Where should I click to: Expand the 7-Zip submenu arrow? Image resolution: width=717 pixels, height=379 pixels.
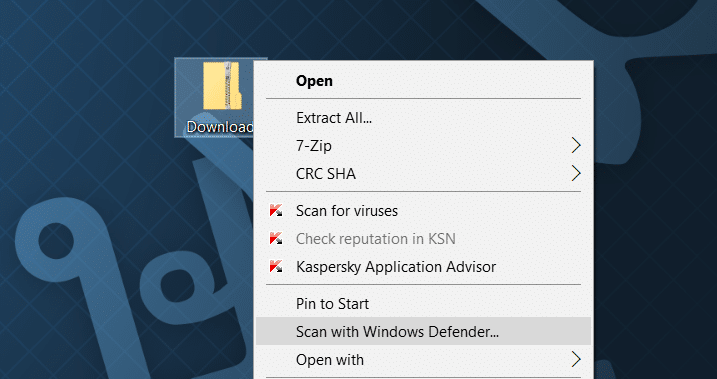point(576,146)
